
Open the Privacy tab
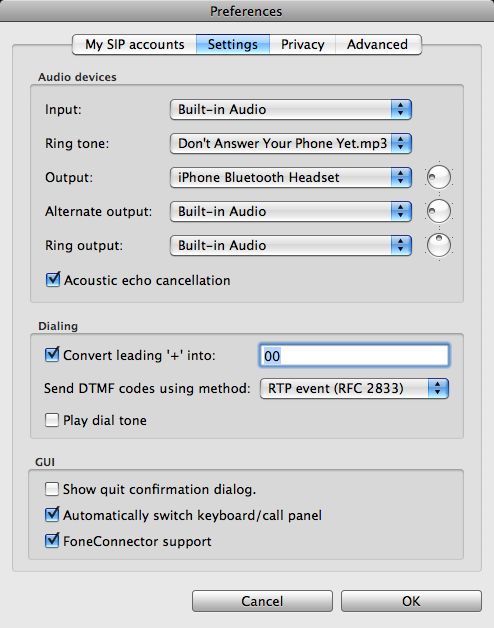tap(302, 44)
